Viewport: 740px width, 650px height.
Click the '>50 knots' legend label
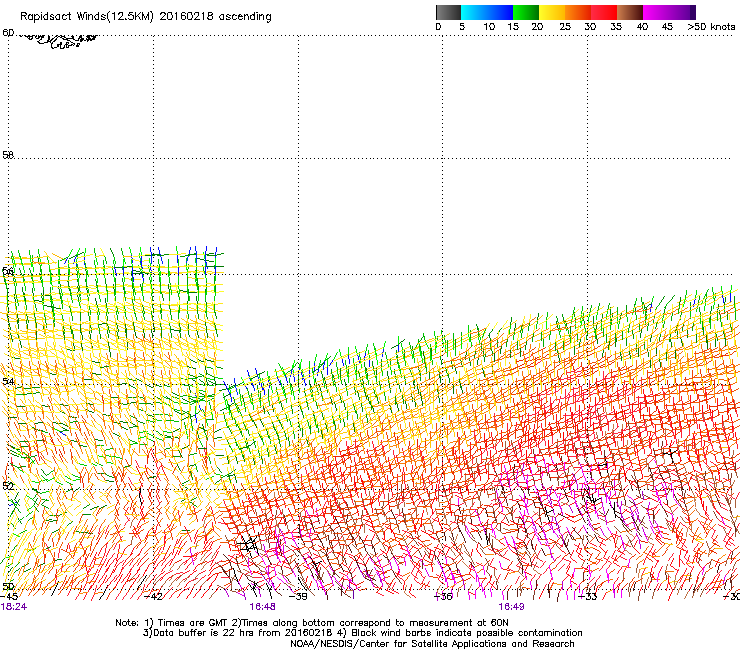711,27
